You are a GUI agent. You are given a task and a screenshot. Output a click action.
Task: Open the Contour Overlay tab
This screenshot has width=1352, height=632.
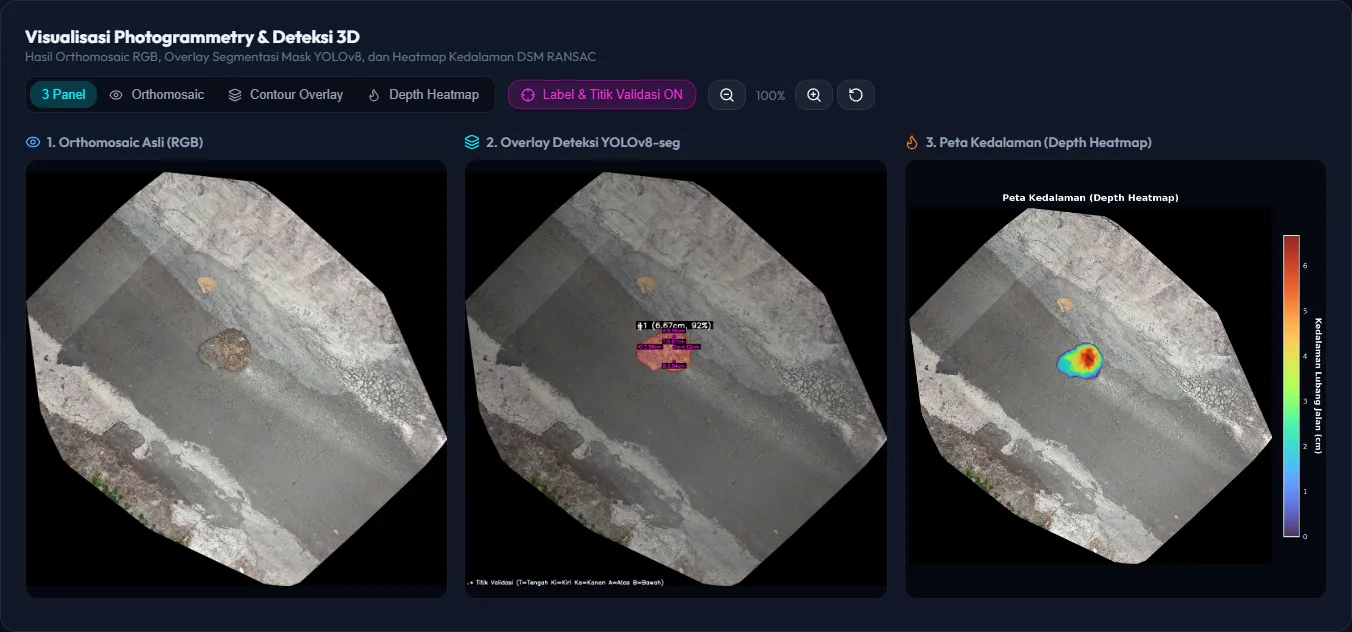click(x=285, y=95)
